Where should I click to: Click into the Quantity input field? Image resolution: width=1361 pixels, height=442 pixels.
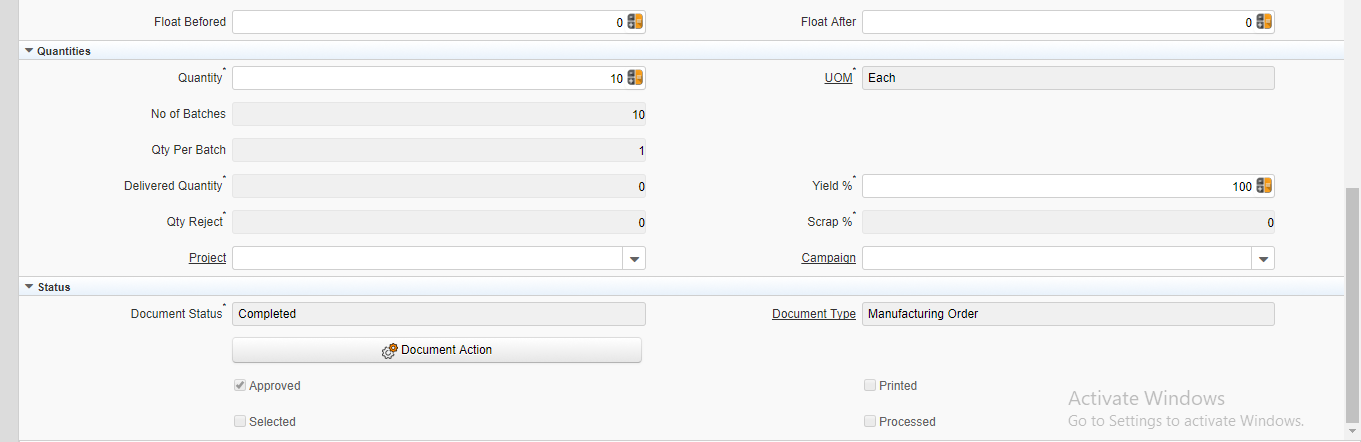click(x=429, y=78)
